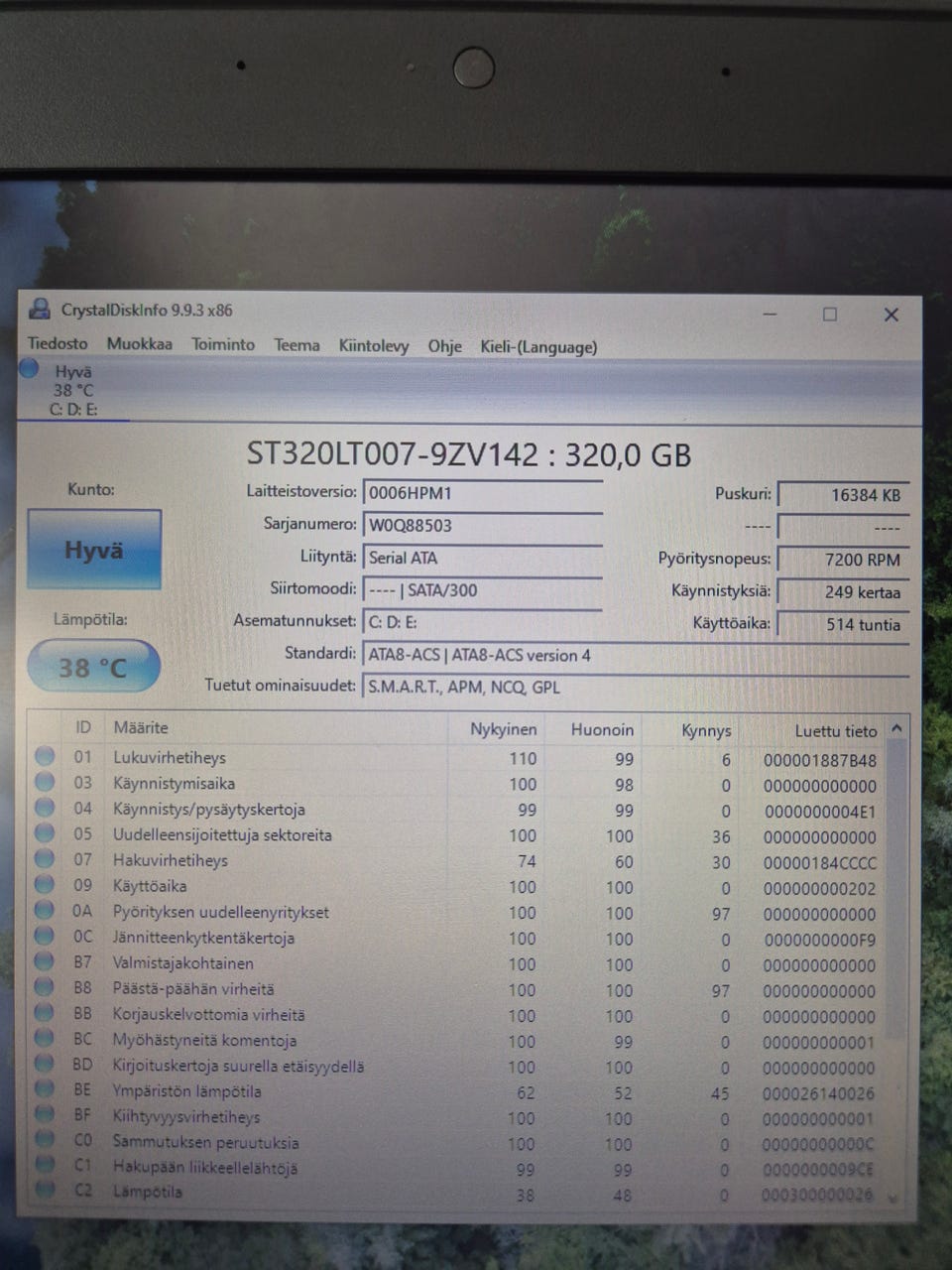The height and width of the screenshot is (1270, 952).
Task: Open the Kieli-(Language) menu
Action: [538, 347]
